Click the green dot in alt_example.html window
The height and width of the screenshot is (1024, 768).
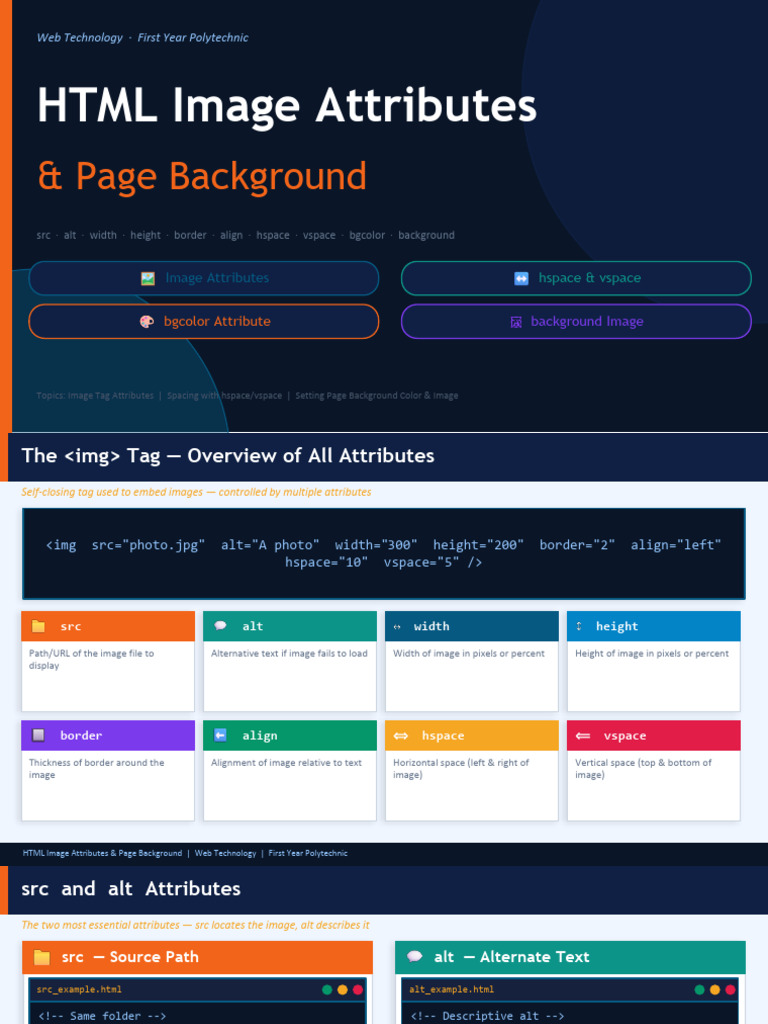coord(699,990)
